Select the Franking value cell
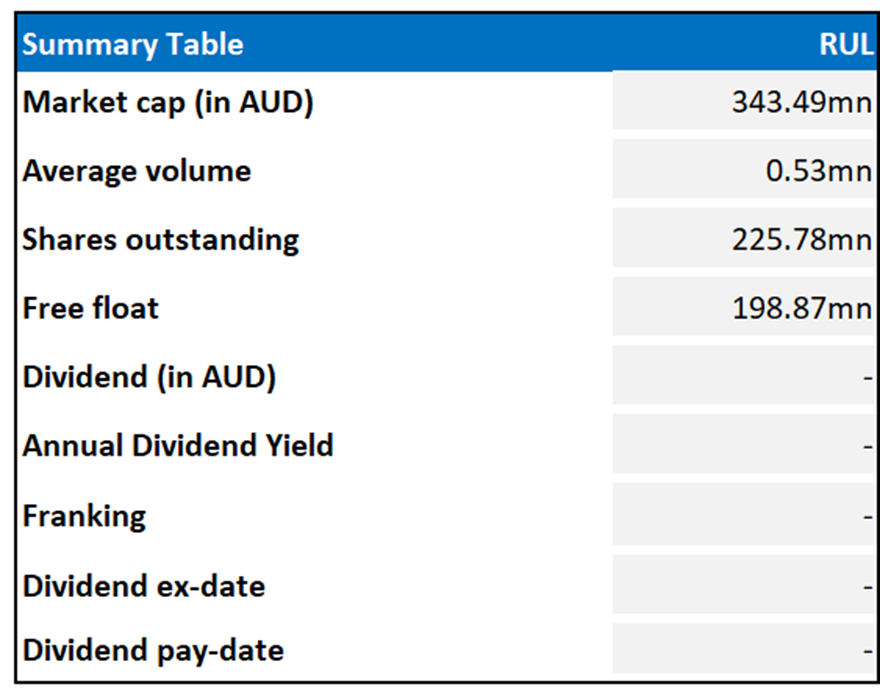Image resolution: width=880 pixels, height=695 pixels. pos(744,516)
